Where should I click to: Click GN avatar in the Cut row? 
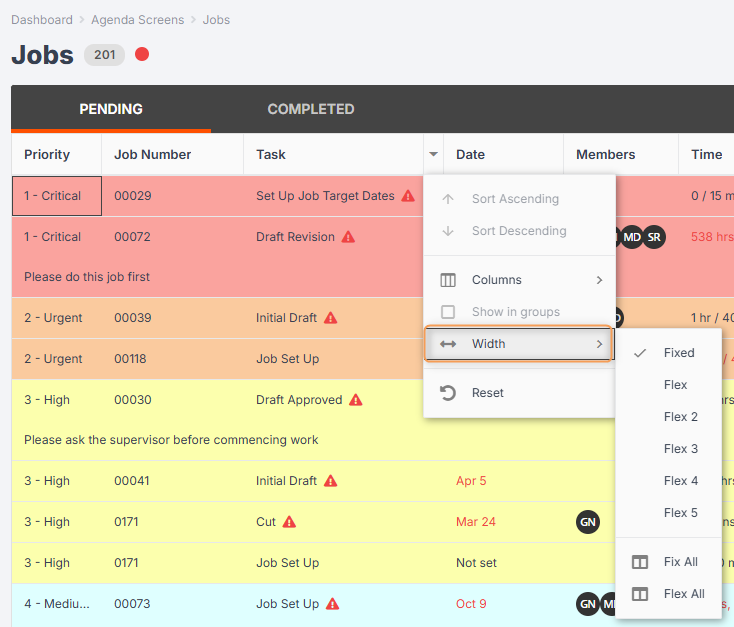tap(588, 522)
